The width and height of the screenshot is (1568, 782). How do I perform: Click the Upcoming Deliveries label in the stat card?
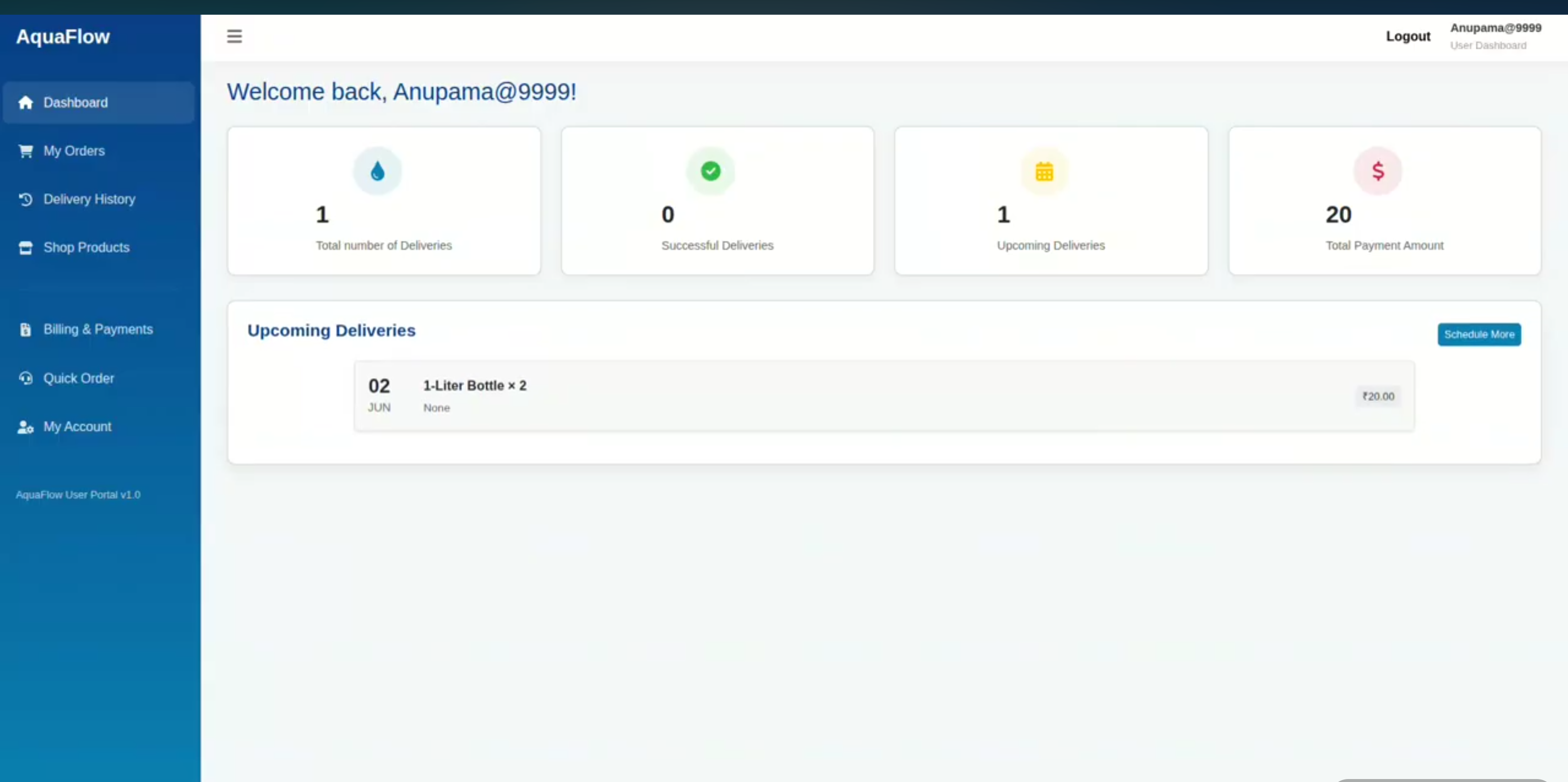(x=1050, y=245)
